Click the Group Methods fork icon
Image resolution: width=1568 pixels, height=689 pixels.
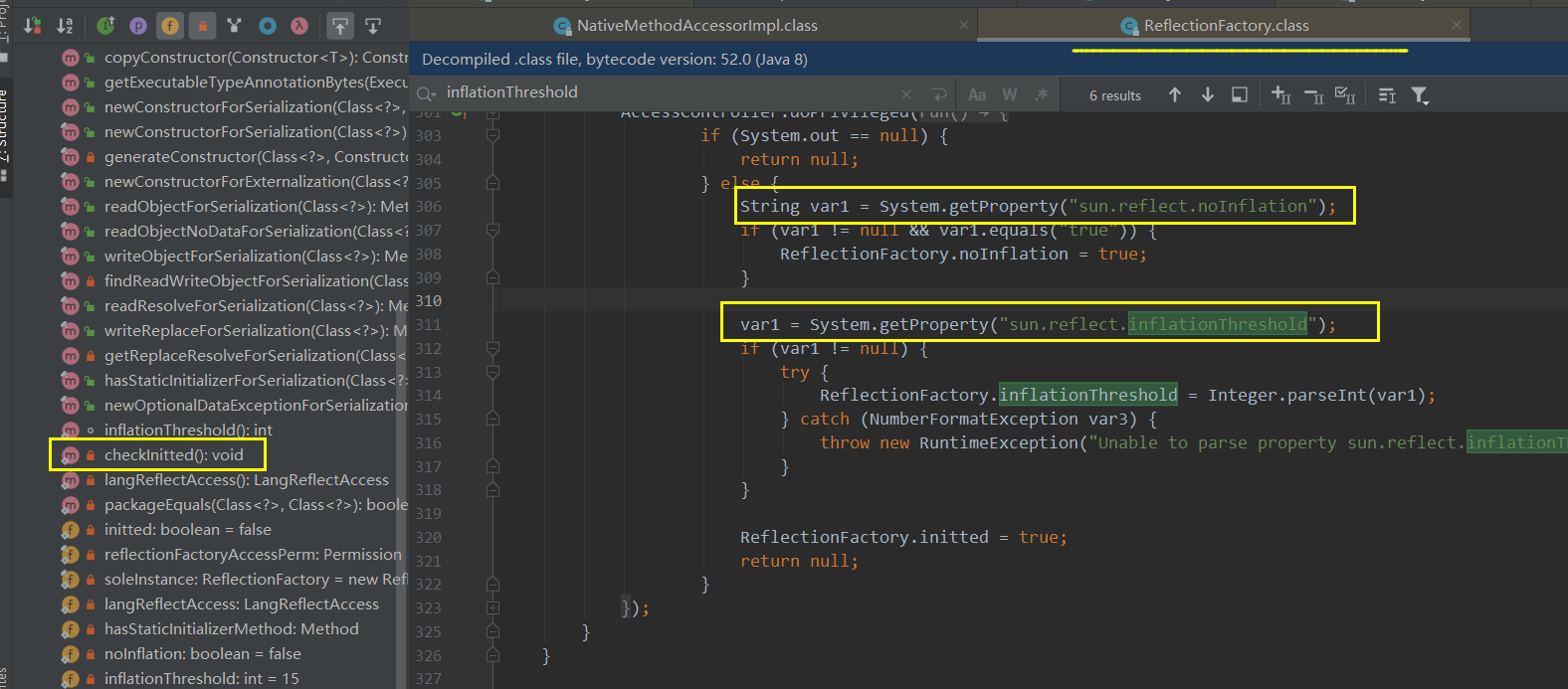[234, 26]
